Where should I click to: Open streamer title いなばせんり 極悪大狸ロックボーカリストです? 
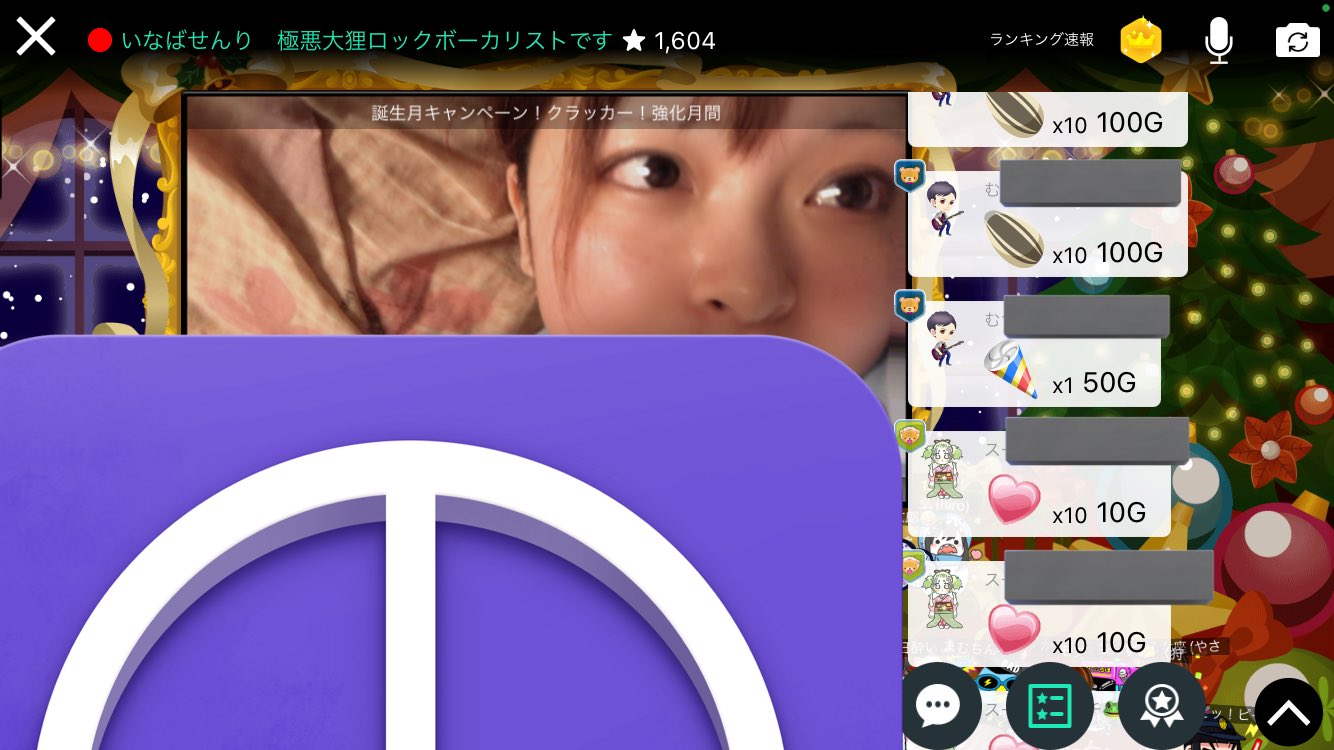(366, 40)
